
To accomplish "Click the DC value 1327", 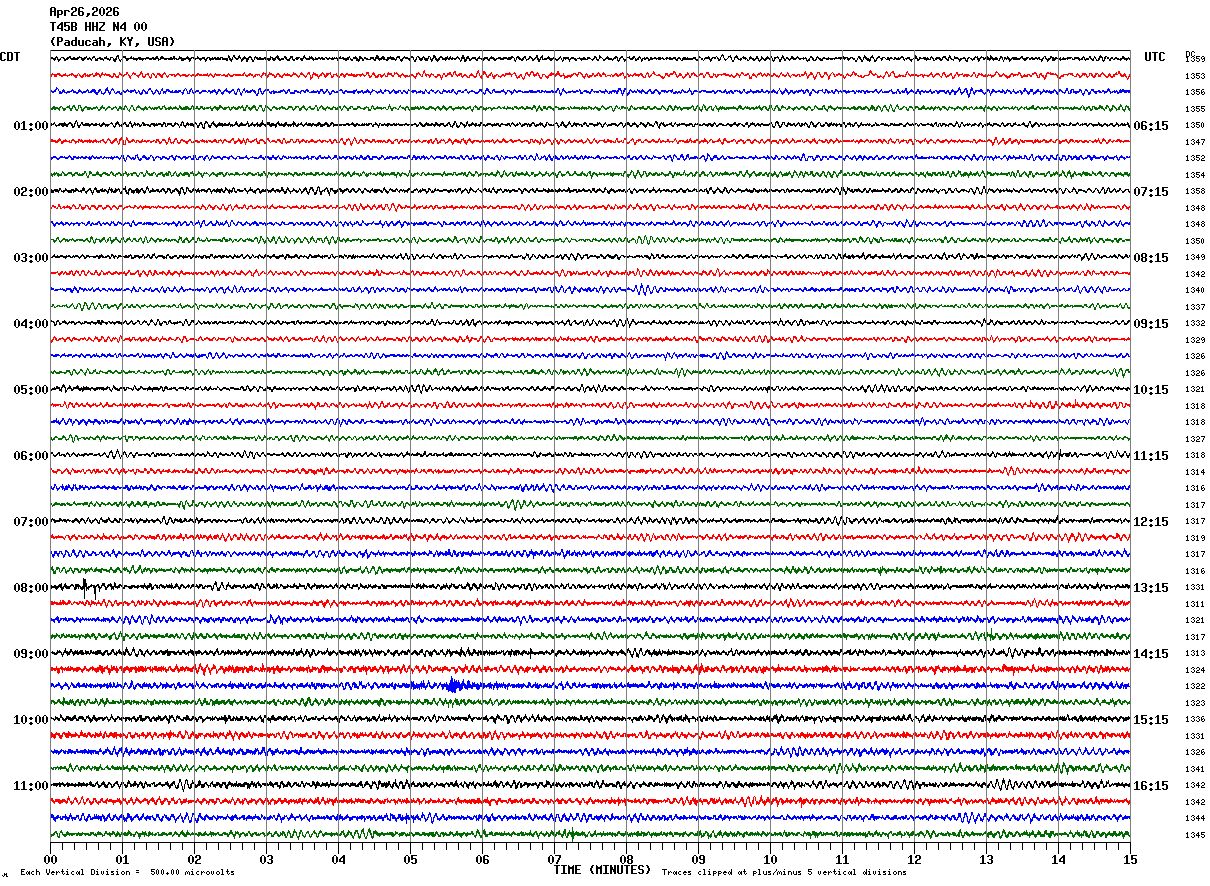I will click(x=1194, y=439).
